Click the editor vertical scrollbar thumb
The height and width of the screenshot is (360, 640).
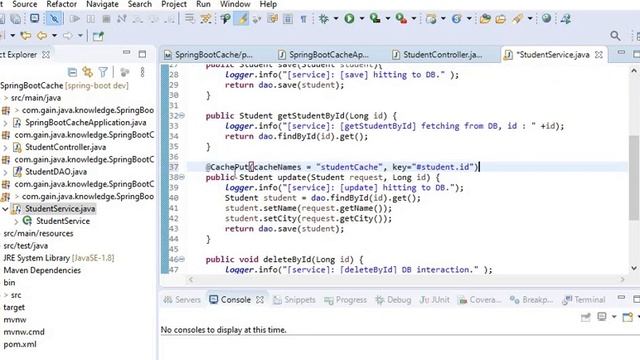pyautogui.click(x=633, y=178)
